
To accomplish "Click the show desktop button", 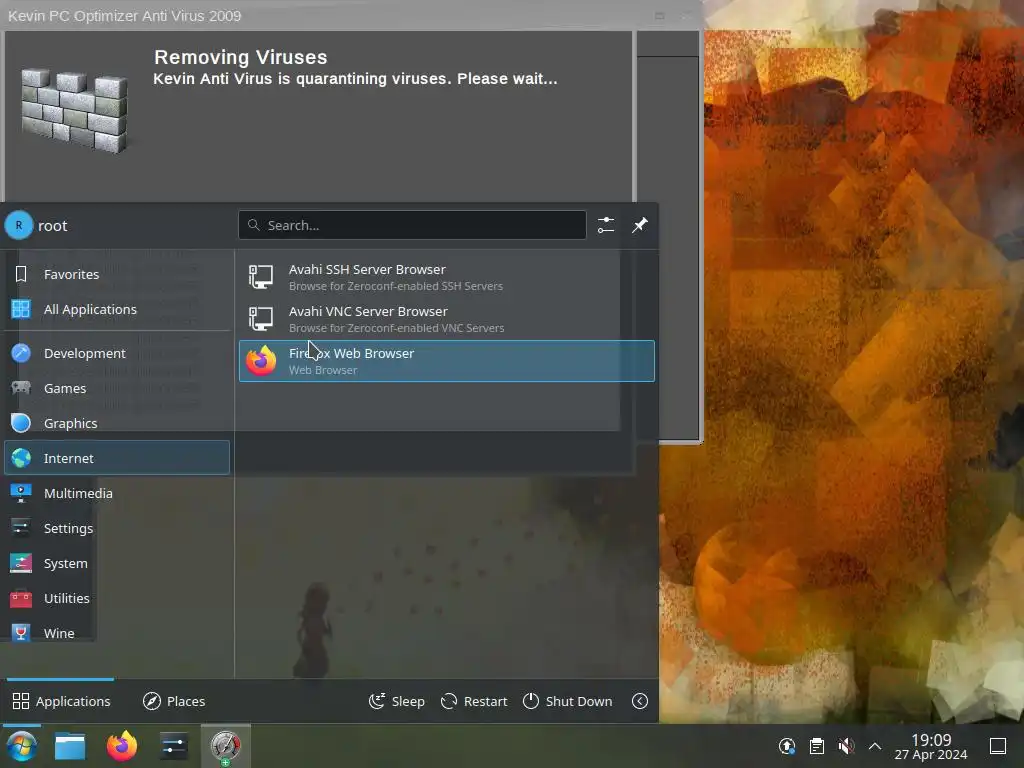I will click(998, 746).
